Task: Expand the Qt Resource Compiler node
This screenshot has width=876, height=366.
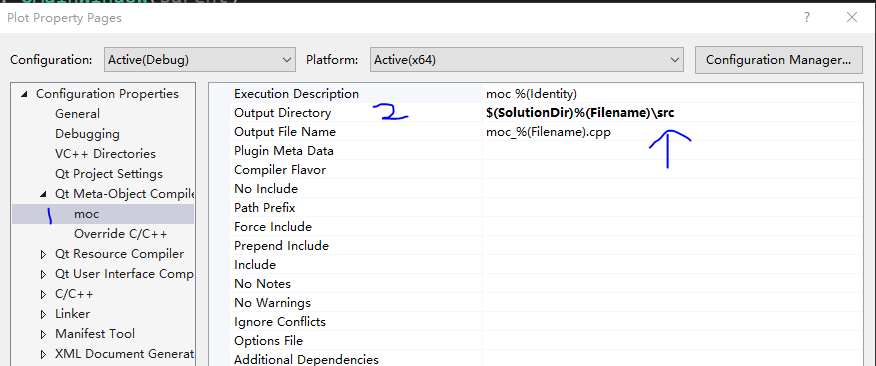Action: click(44, 254)
